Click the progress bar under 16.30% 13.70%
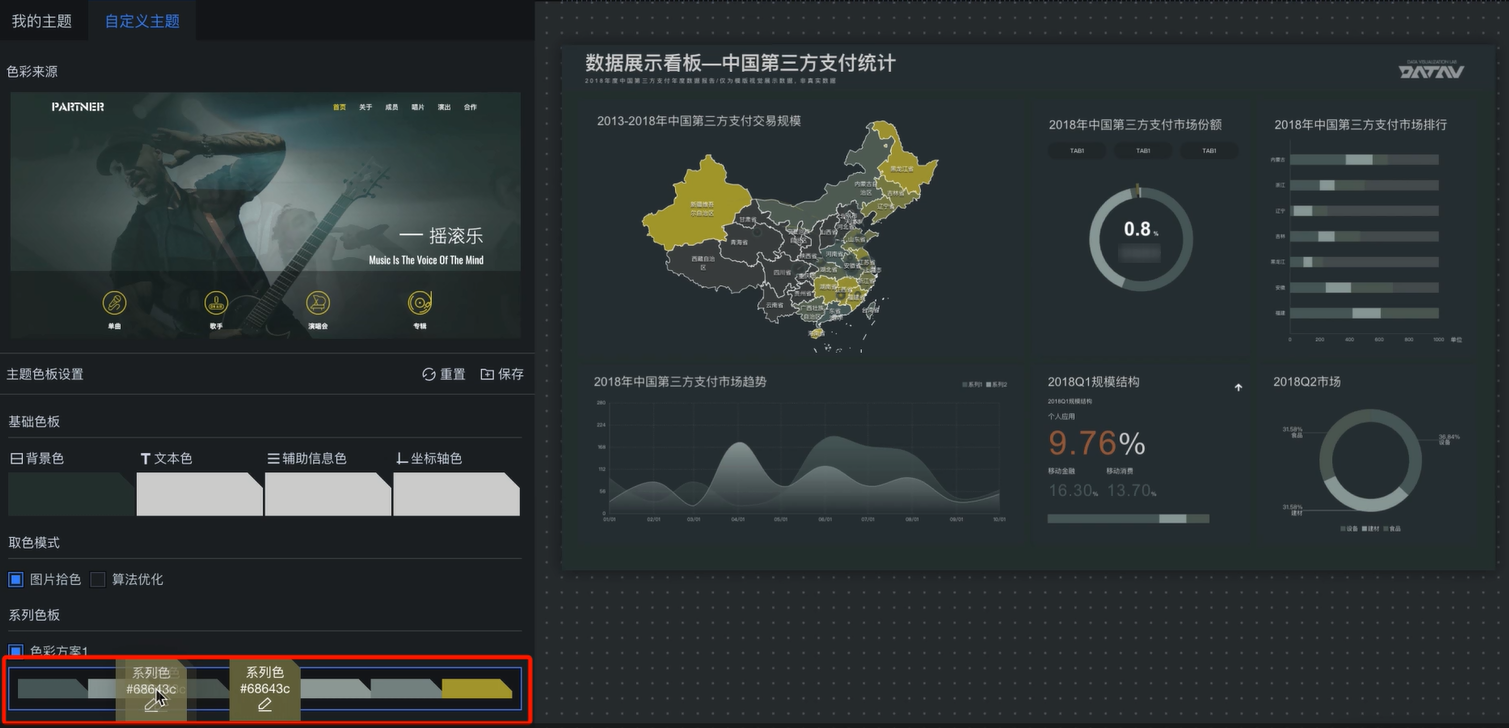 1128,519
